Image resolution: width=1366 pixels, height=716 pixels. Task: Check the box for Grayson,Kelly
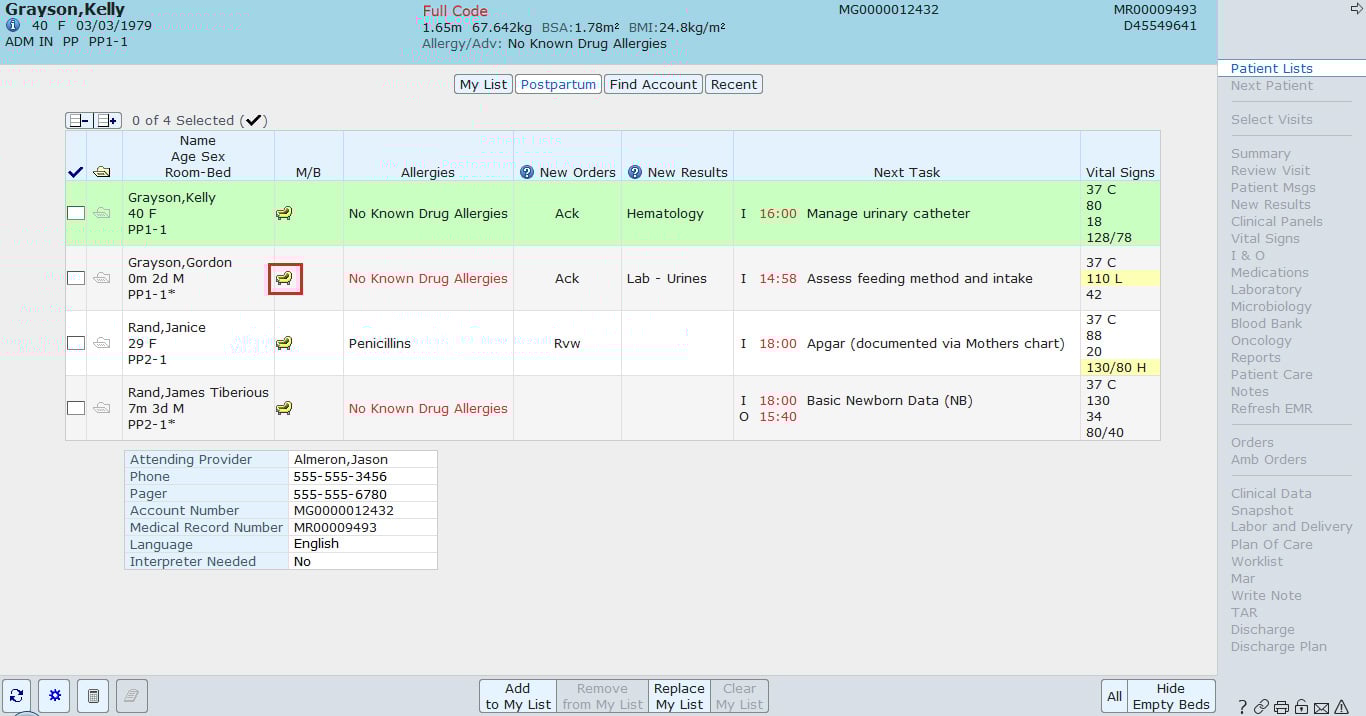(x=76, y=213)
